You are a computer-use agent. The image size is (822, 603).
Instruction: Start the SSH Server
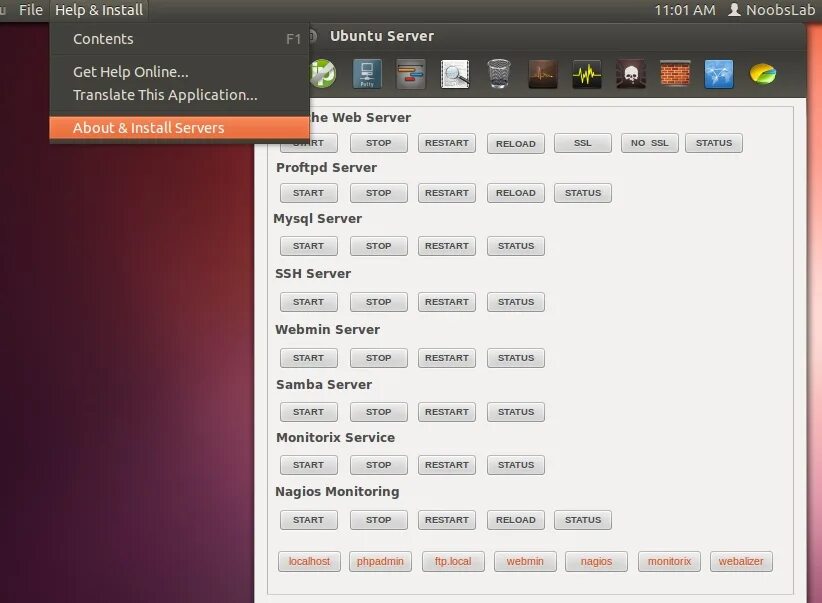pyautogui.click(x=308, y=302)
